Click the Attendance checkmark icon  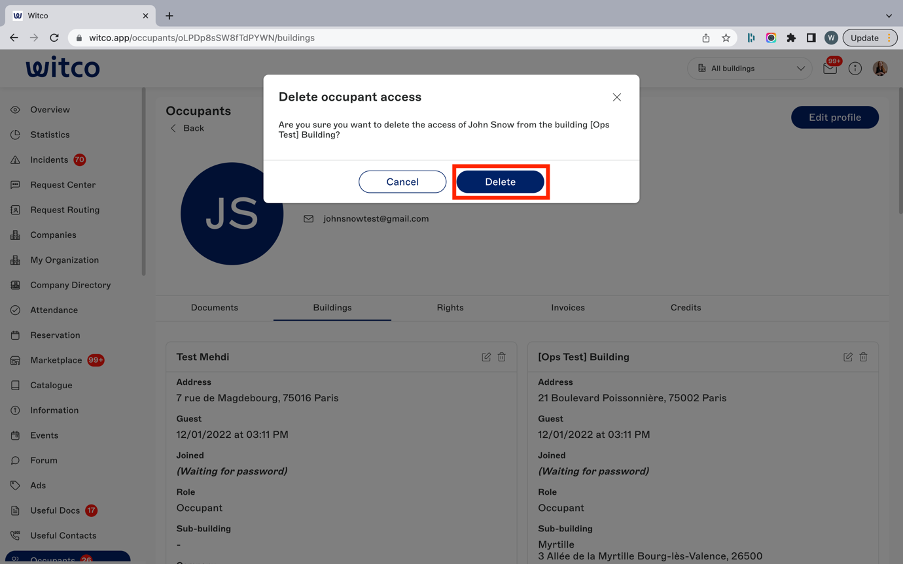tap(16, 310)
